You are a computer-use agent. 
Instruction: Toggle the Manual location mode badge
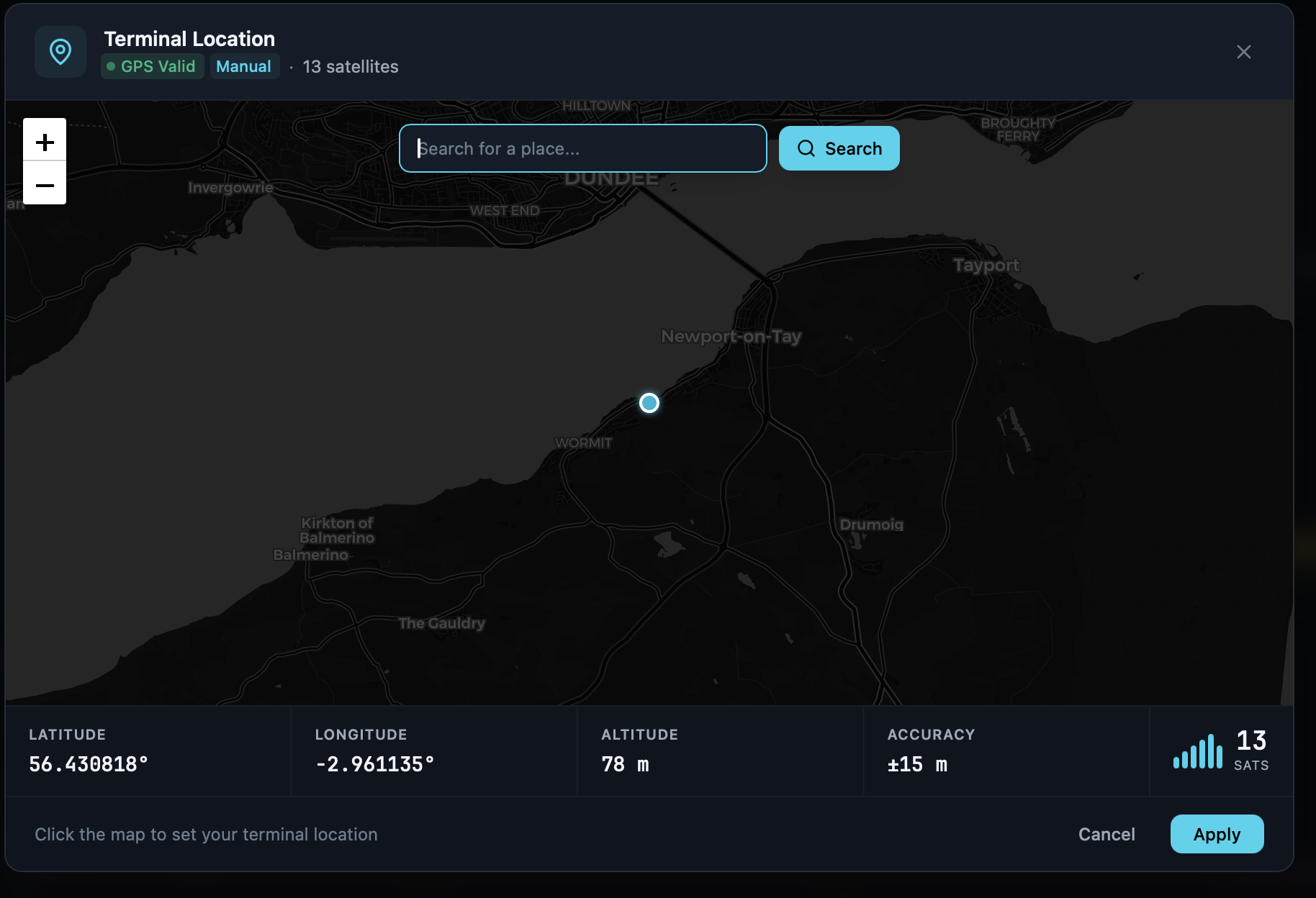[x=245, y=66]
